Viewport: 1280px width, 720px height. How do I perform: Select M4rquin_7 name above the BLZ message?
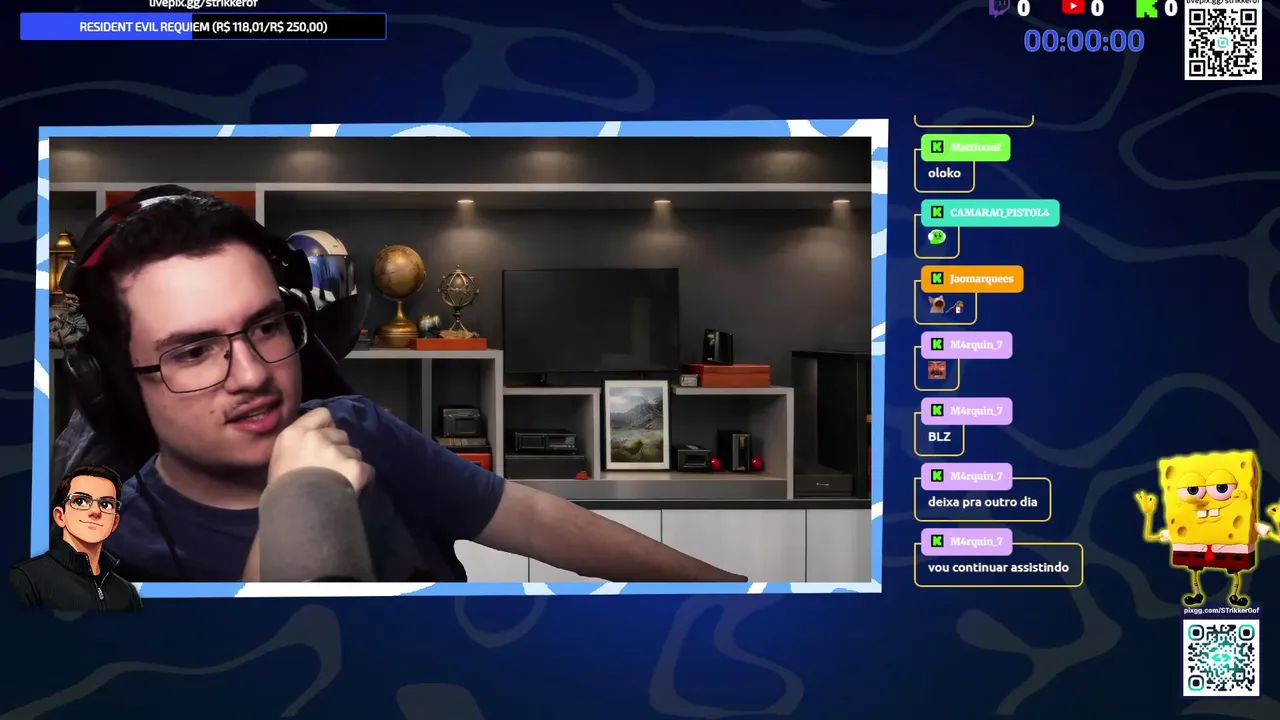tap(976, 410)
